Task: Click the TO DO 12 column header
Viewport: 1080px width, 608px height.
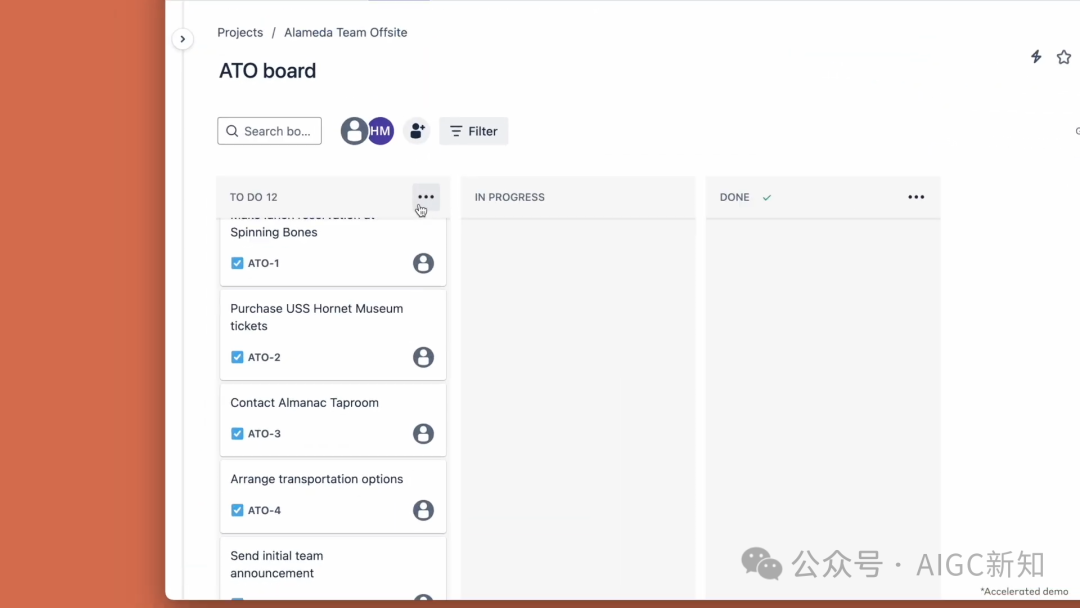Action: [253, 197]
